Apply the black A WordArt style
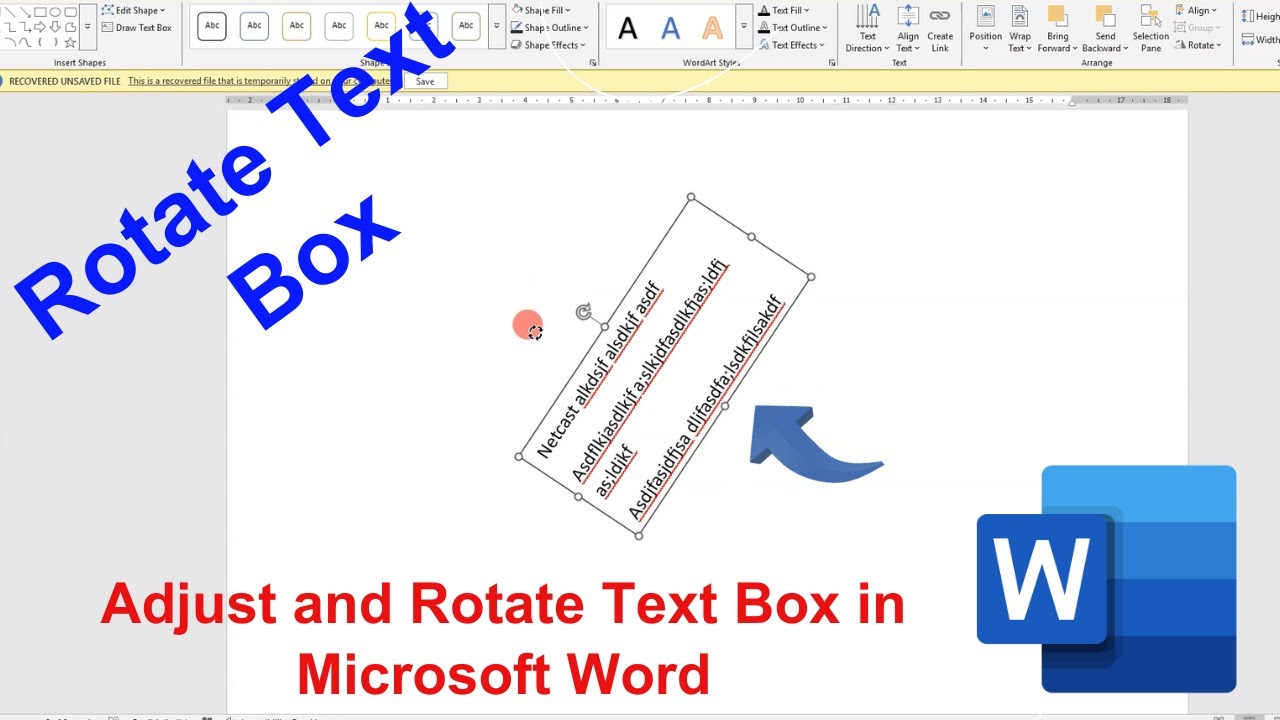The image size is (1280, 720). pos(627,28)
